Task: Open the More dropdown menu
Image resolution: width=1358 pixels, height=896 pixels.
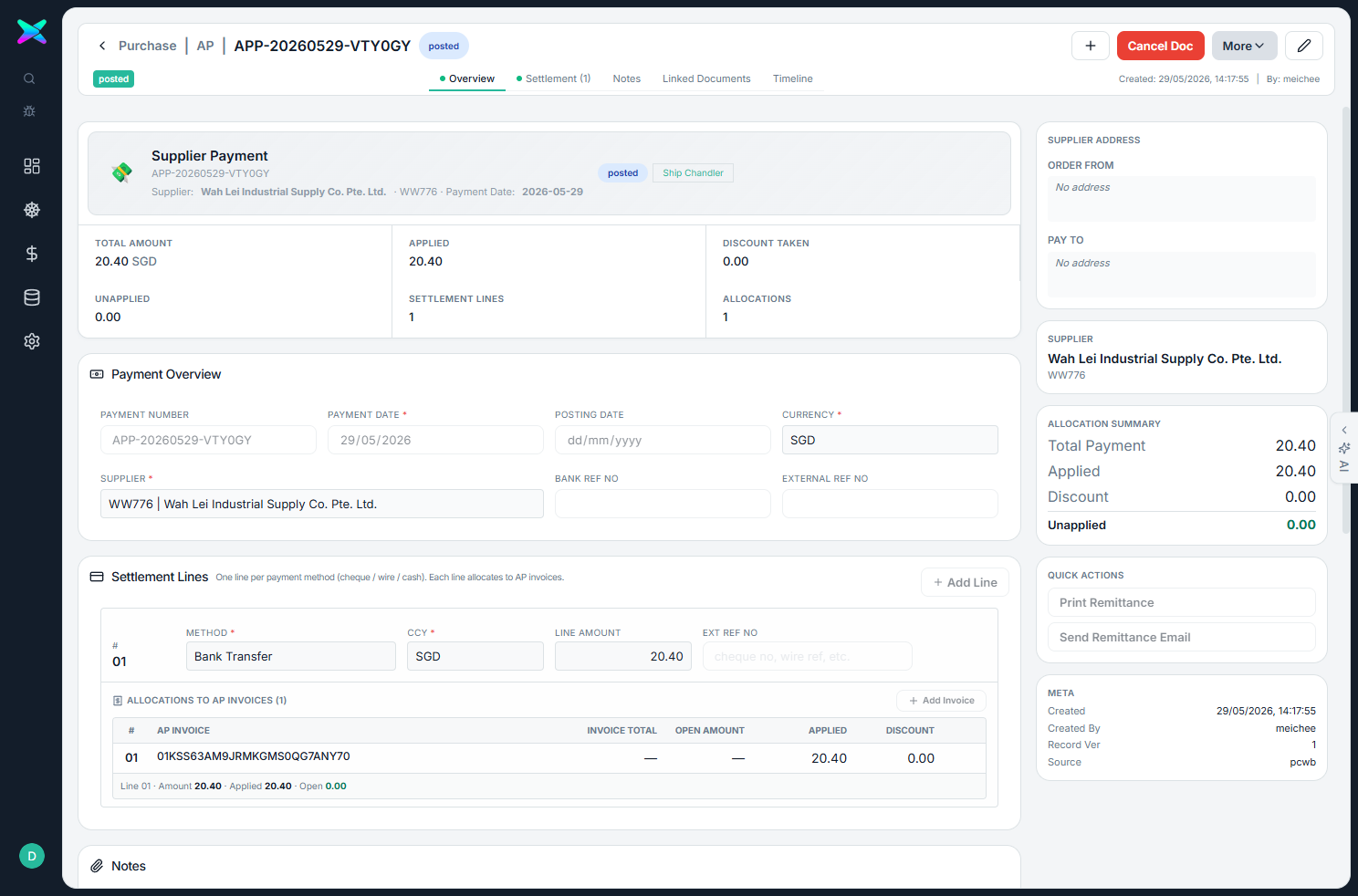Action: (x=1244, y=46)
